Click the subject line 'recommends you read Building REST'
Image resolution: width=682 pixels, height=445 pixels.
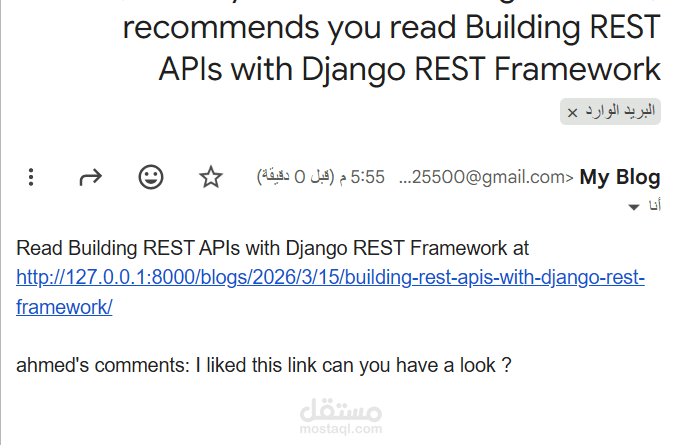click(391, 27)
